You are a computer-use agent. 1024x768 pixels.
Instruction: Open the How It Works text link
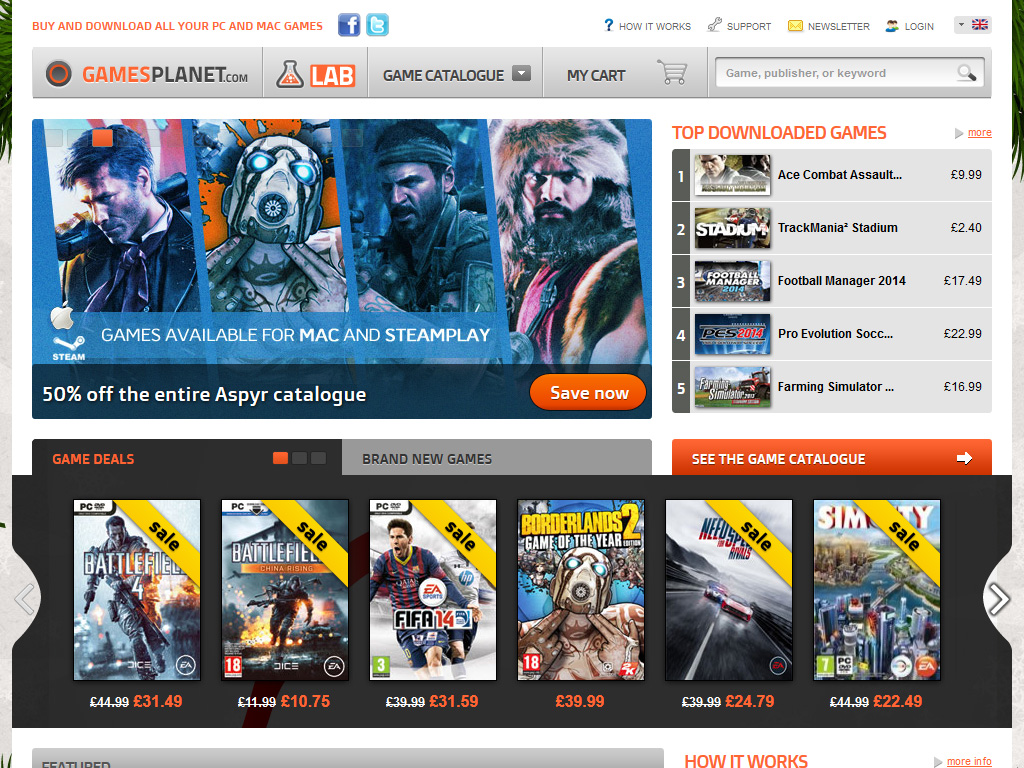pos(654,27)
